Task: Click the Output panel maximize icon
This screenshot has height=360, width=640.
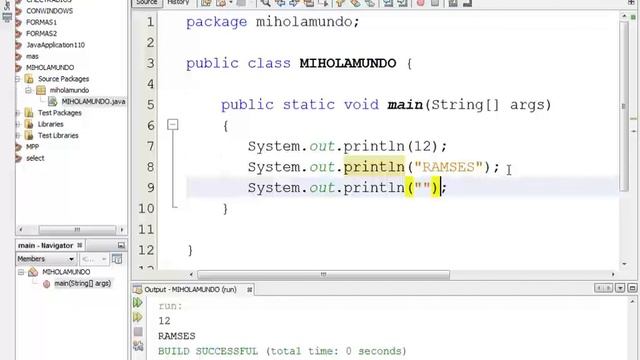Action: pos(632,288)
